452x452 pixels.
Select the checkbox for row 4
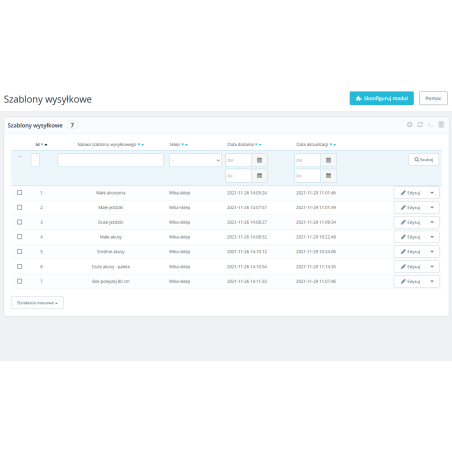click(20, 237)
